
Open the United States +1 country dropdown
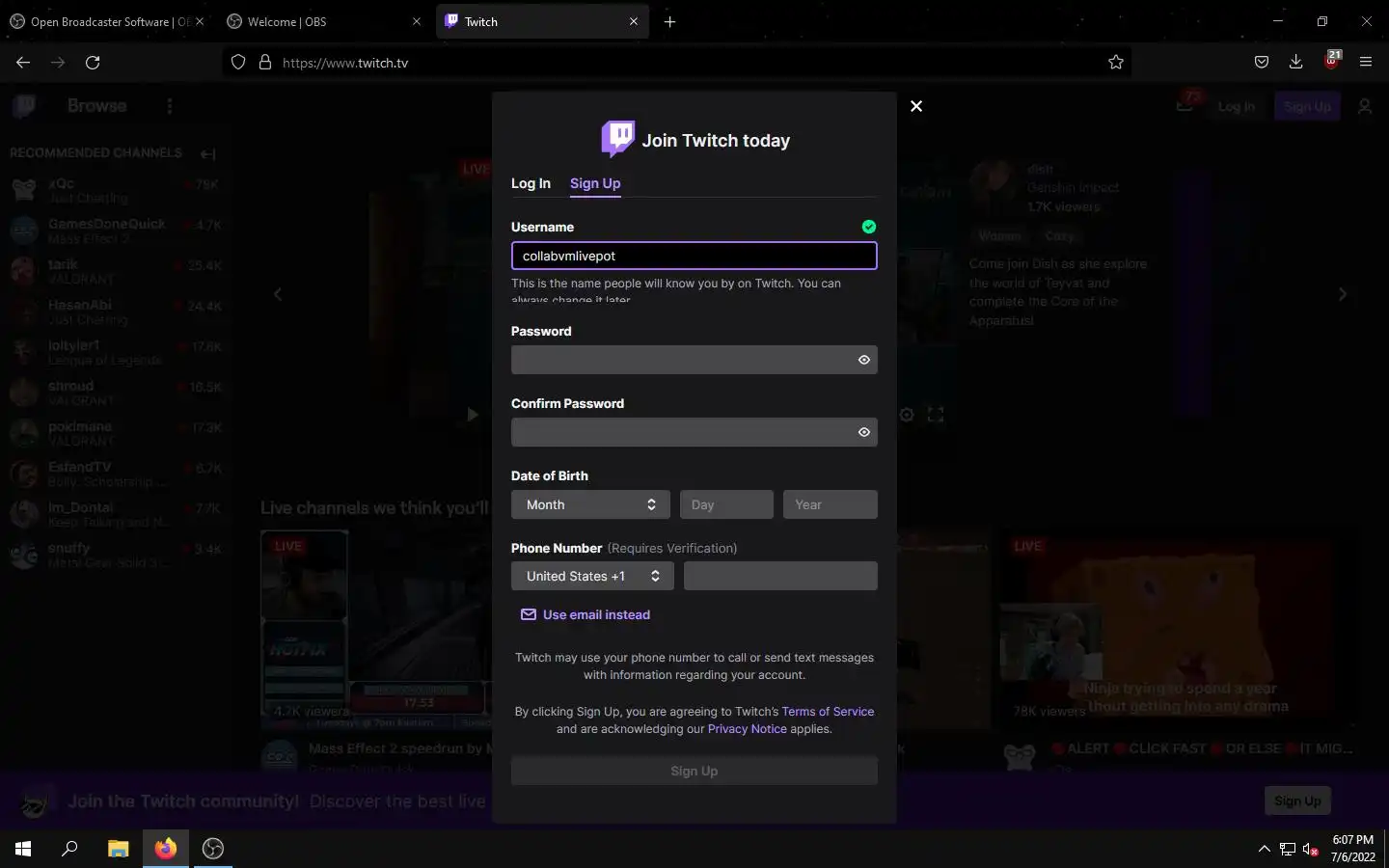pos(592,576)
